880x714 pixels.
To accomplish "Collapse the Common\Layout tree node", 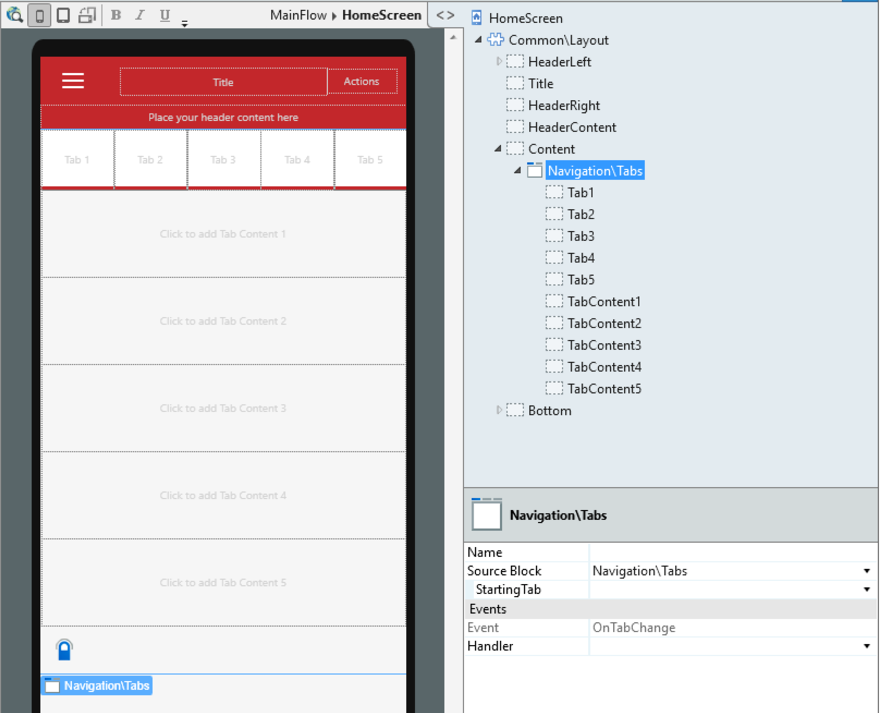I will 478,40.
